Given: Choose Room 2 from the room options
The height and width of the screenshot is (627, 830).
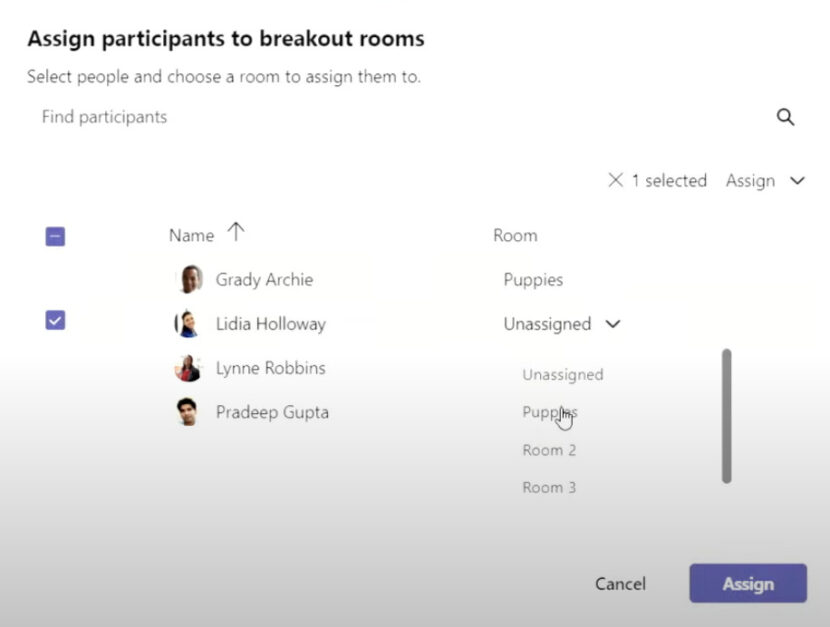Looking at the screenshot, I should coord(549,450).
